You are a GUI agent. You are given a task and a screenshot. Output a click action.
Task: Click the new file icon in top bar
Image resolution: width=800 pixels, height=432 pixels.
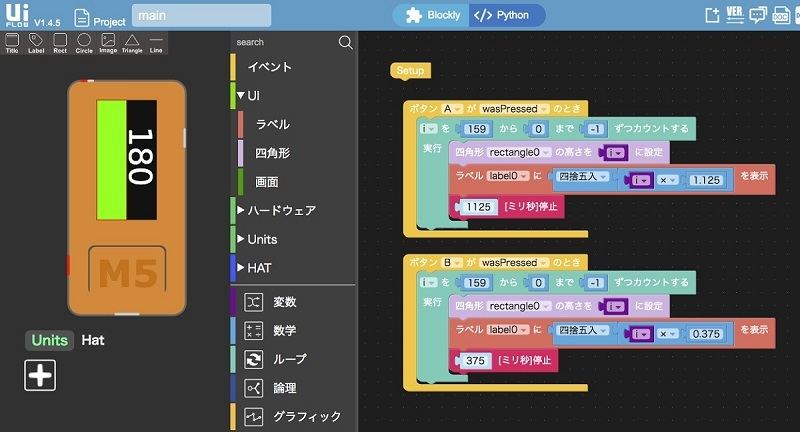[x=712, y=15]
